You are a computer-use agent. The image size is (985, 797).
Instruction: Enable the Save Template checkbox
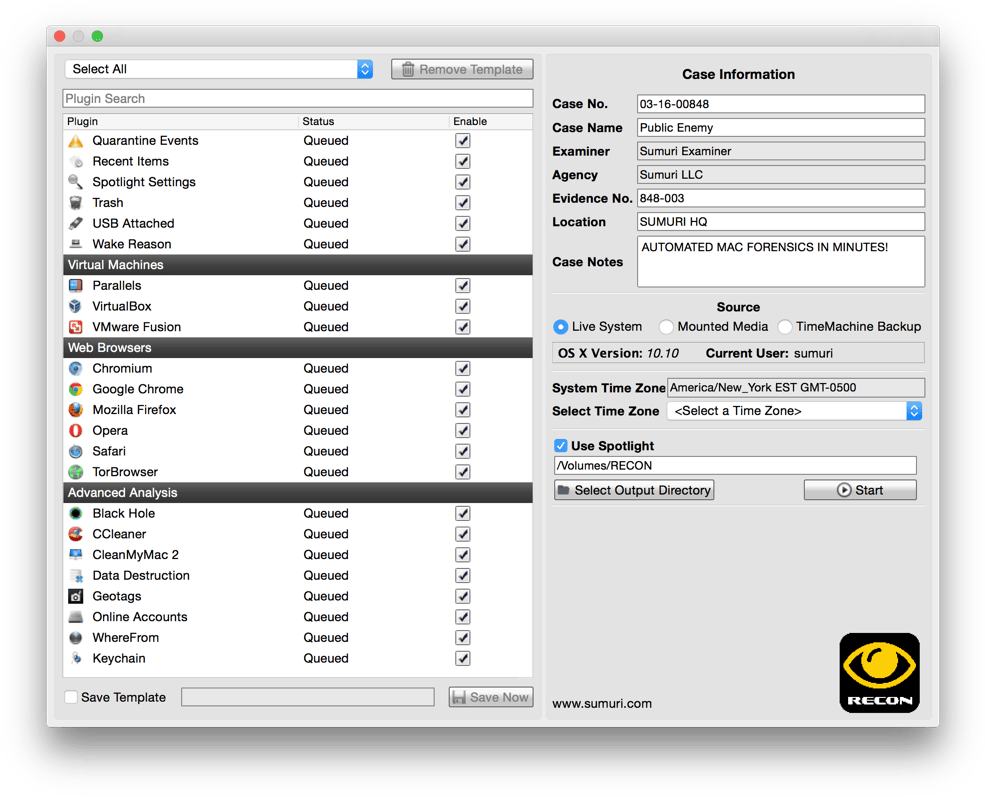click(70, 697)
